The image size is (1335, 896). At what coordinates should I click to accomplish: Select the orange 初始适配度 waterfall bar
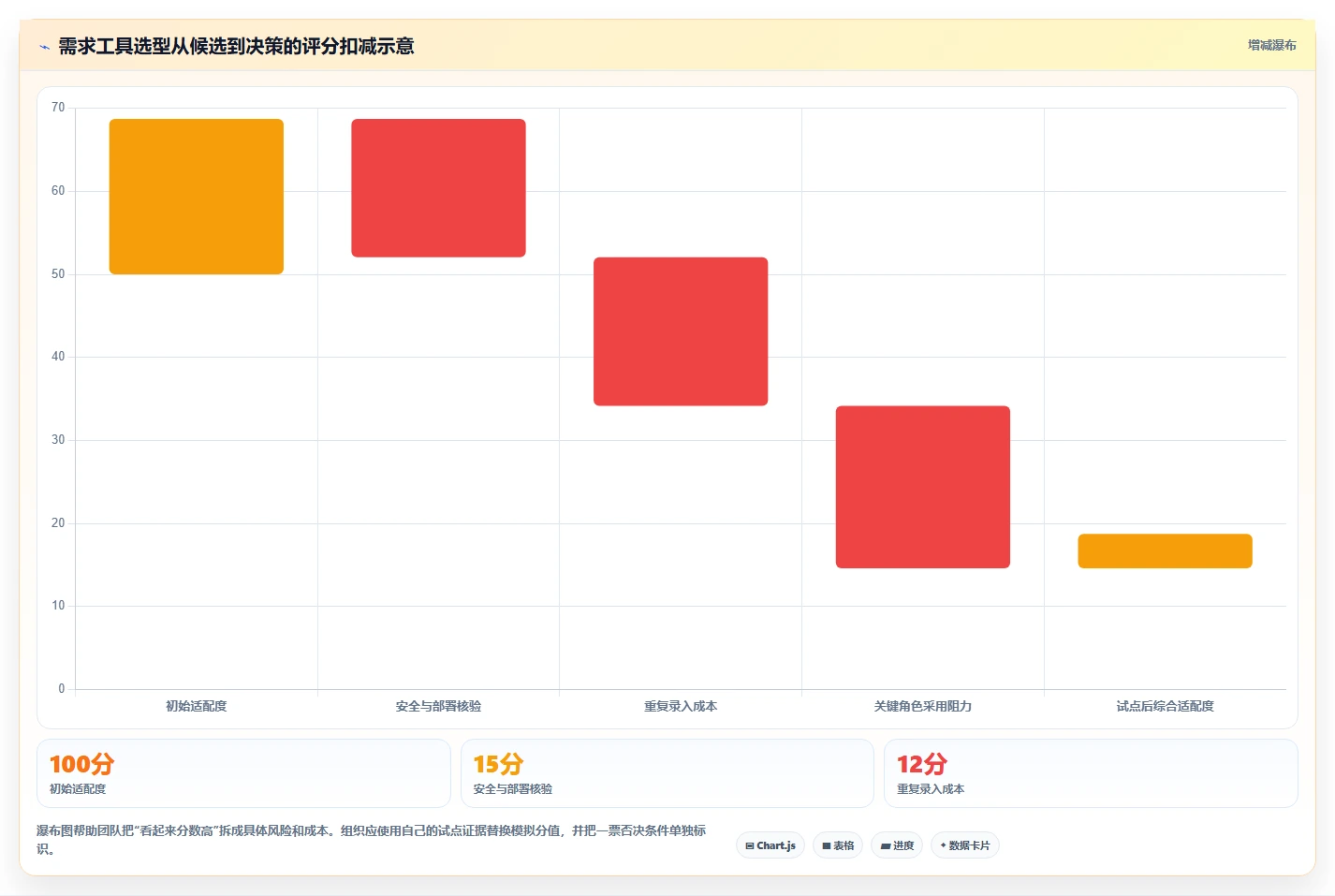click(197, 197)
